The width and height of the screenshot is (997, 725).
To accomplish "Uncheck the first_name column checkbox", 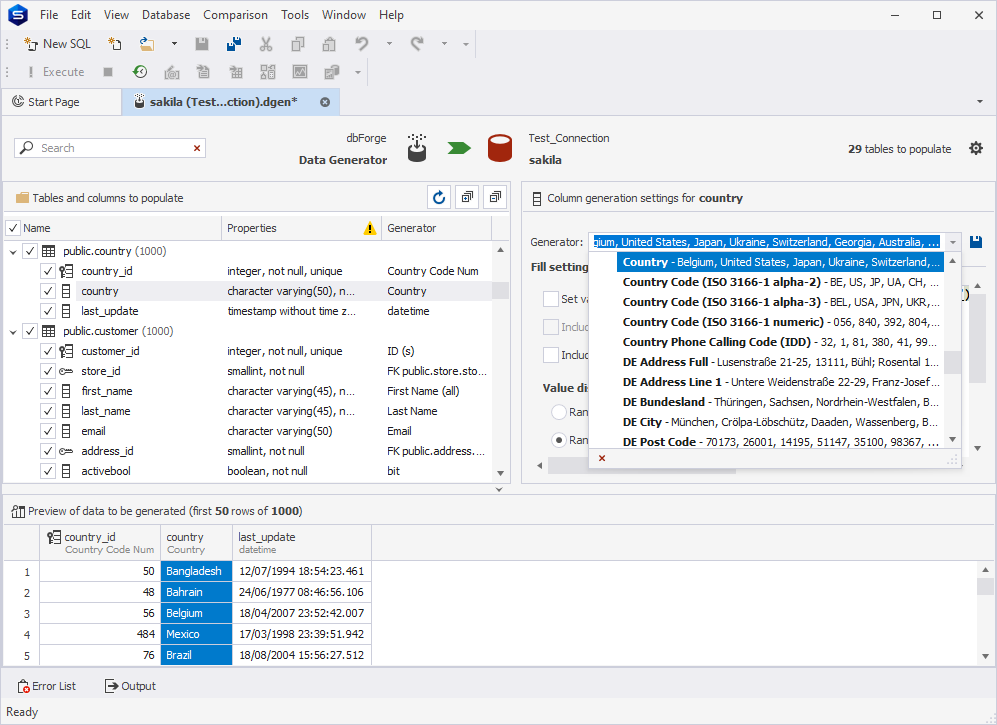I will coord(48,391).
